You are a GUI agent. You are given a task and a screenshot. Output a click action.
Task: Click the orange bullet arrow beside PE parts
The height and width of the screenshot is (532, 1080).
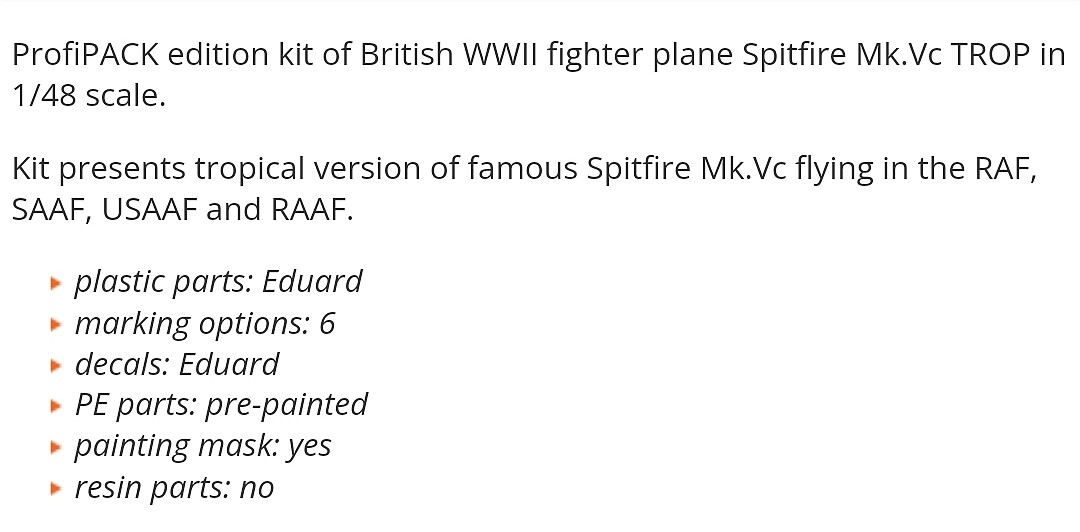(x=56, y=406)
